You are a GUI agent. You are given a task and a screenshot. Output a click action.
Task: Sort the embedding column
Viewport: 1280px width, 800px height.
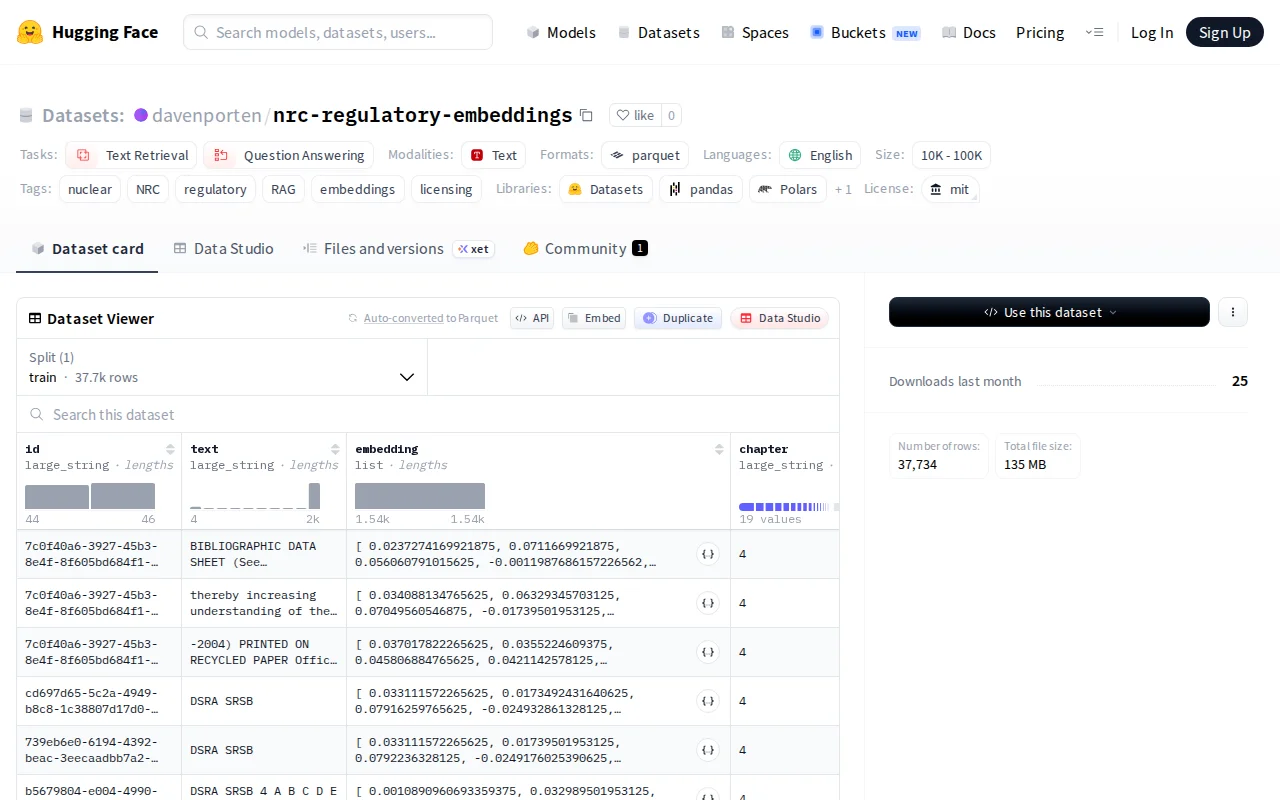point(719,449)
